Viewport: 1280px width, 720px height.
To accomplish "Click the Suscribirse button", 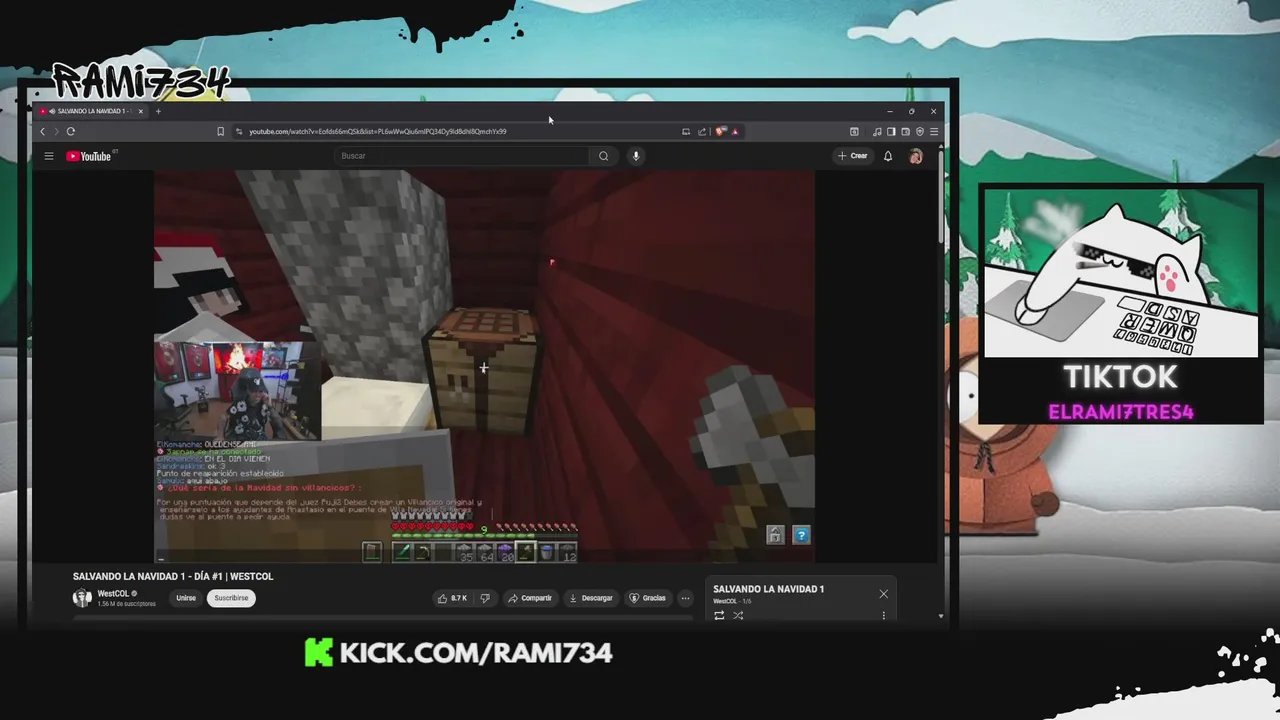I will click(231, 598).
